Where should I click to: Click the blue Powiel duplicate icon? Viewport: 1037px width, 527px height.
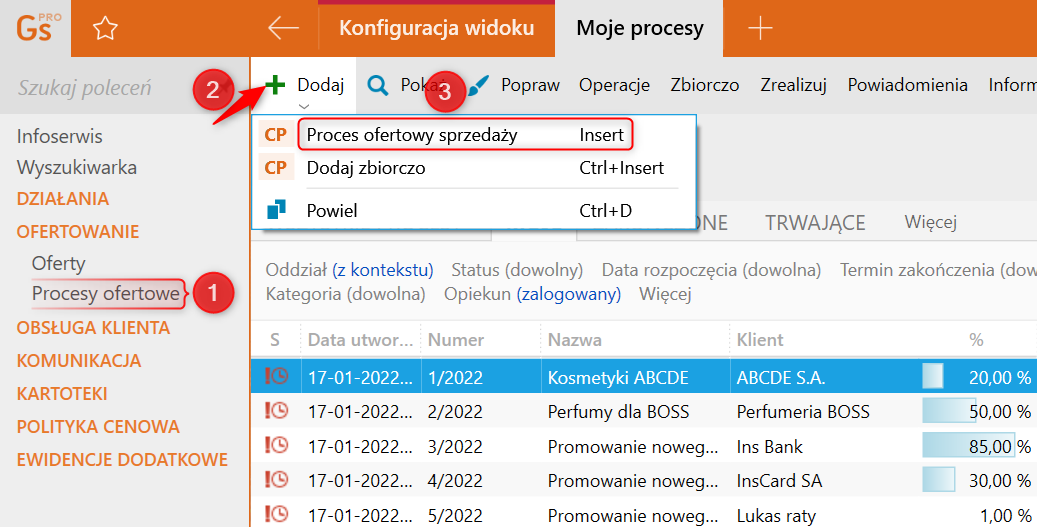pyautogui.click(x=276, y=210)
